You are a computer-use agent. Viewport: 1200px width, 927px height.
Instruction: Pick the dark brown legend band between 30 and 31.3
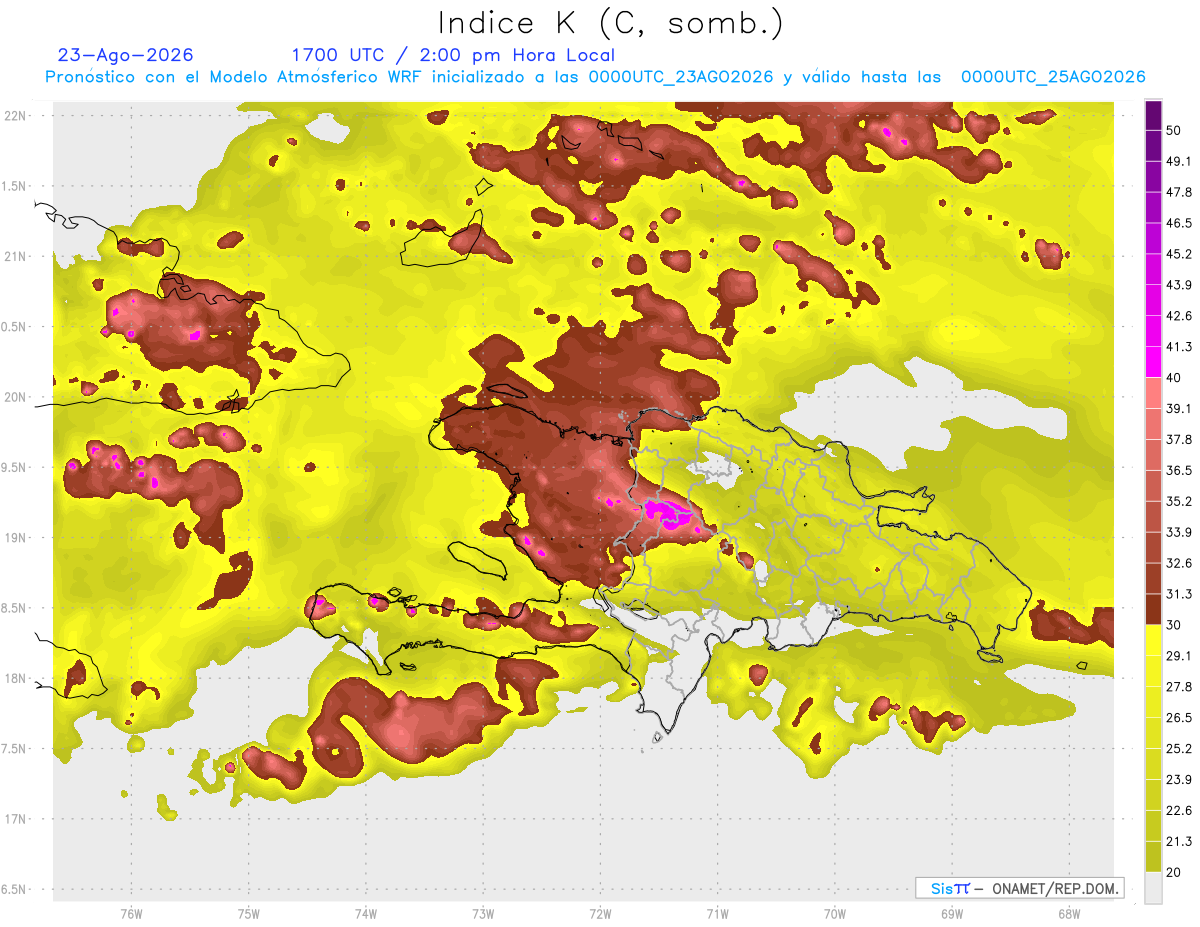pyautogui.click(x=1153, y=609)
